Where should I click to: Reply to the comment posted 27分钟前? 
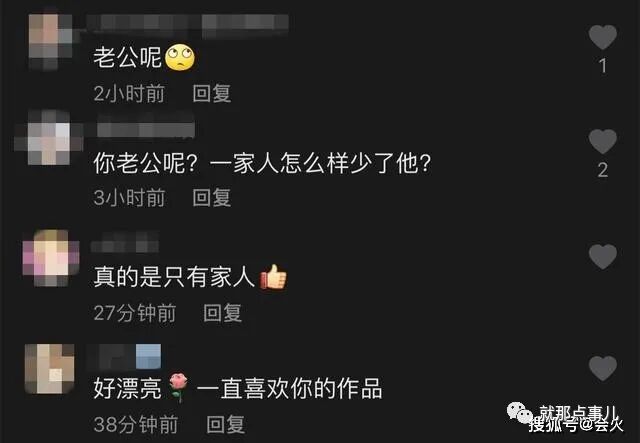coord(222,313)
